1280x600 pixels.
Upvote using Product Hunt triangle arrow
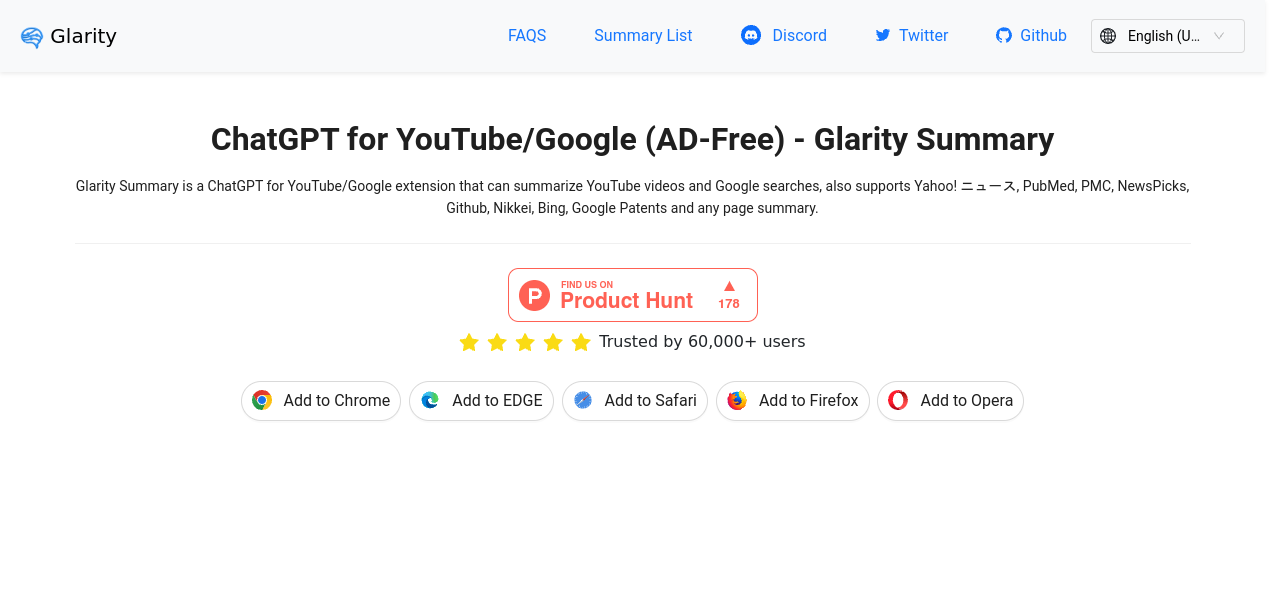click(x=729, y=286)
